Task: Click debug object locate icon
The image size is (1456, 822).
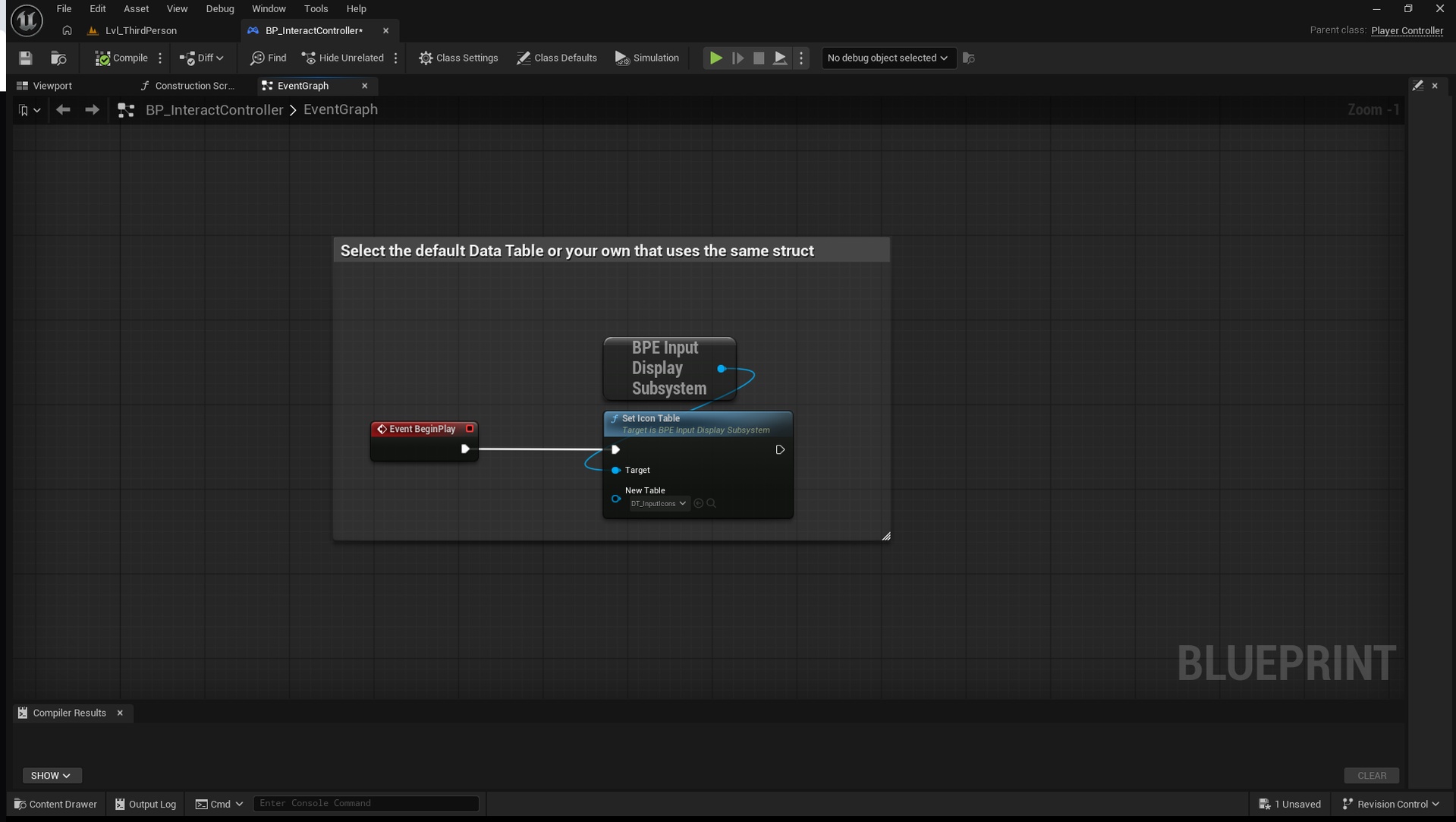Action: 969,58
